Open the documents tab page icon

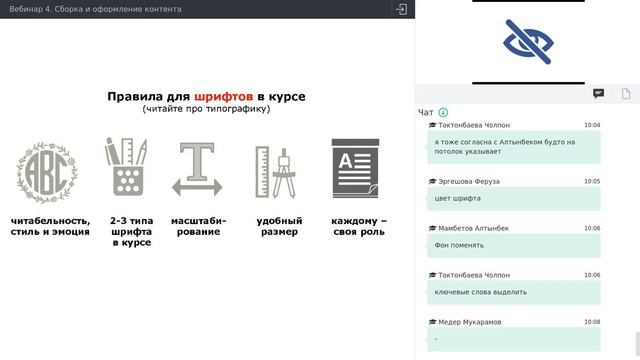[x=626, y=94]
